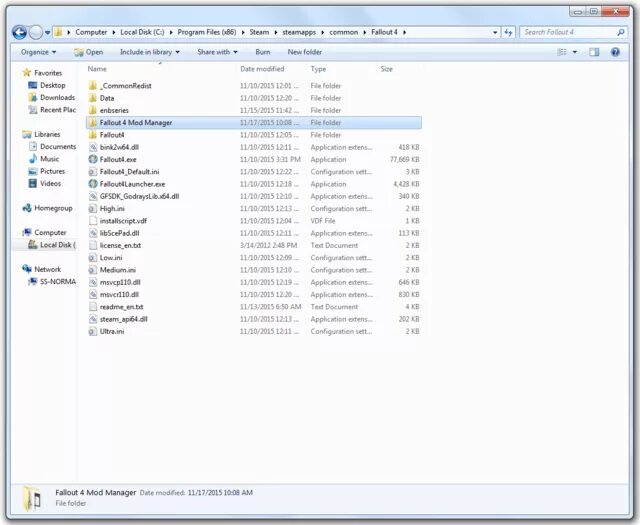The height and width of the screenshot is (525, 640).
Task: Open the Pictures library
Action: click(x=47, y=171)
